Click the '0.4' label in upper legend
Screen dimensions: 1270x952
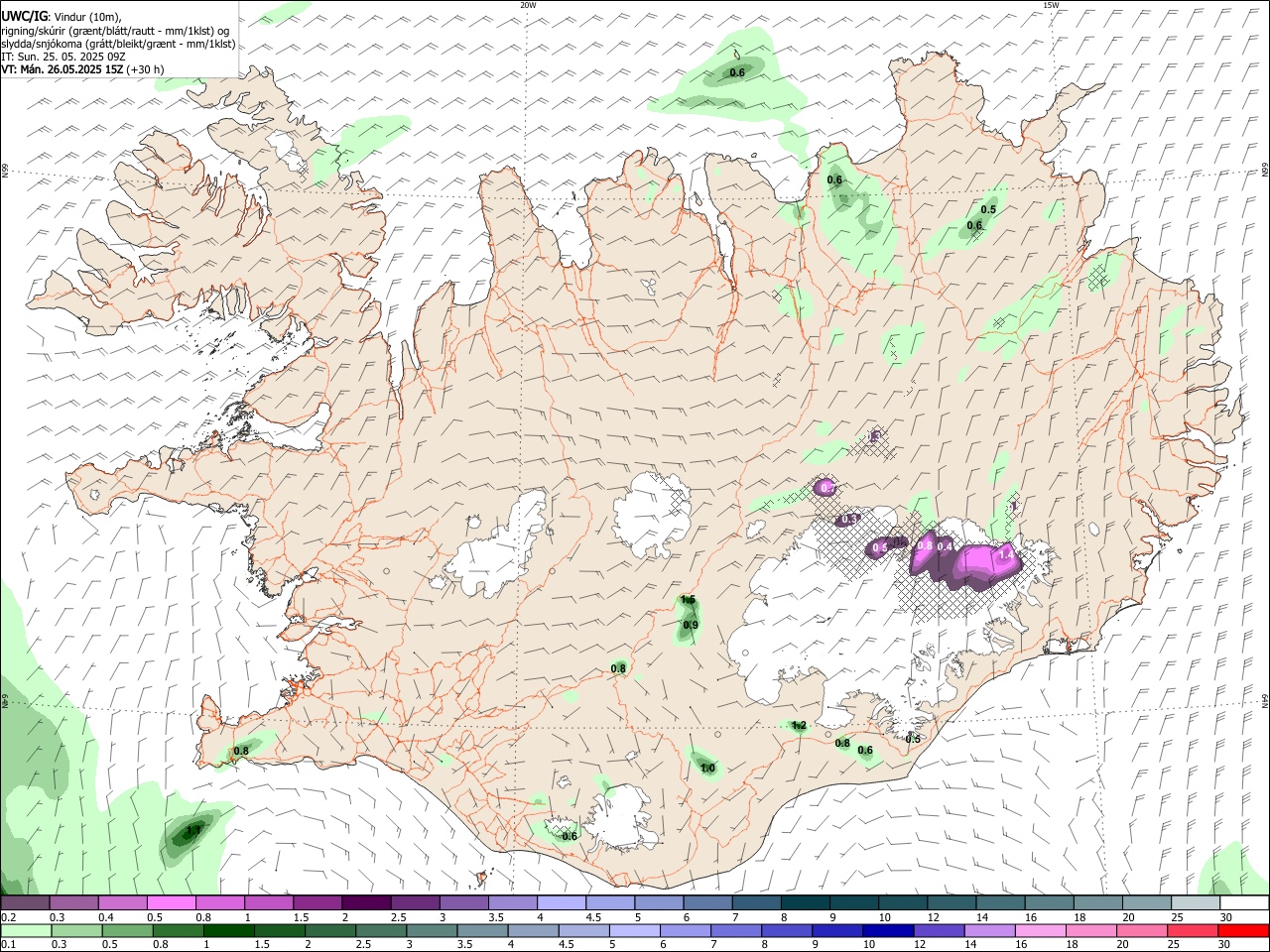click(106, 917)
